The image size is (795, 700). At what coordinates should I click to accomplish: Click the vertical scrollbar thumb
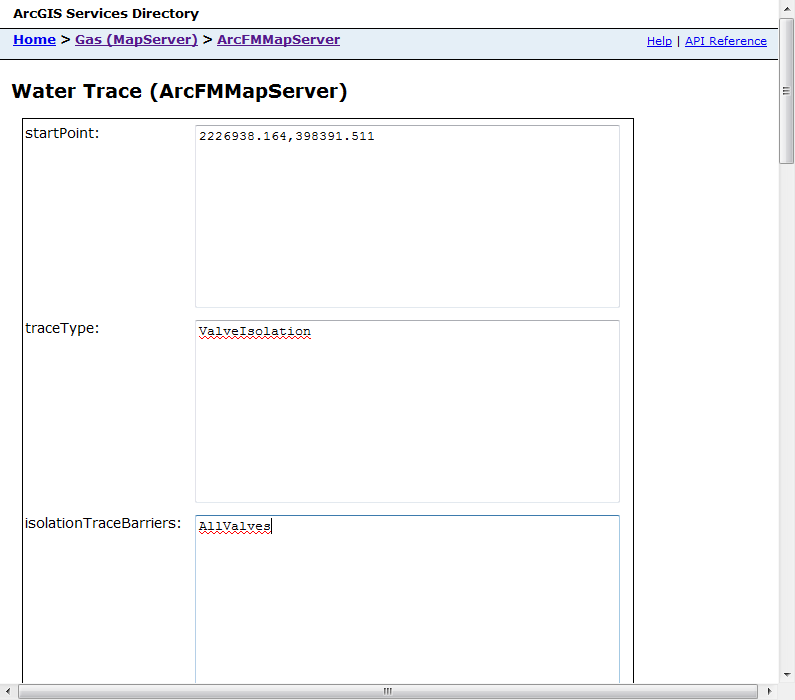(x=787, y=91)
